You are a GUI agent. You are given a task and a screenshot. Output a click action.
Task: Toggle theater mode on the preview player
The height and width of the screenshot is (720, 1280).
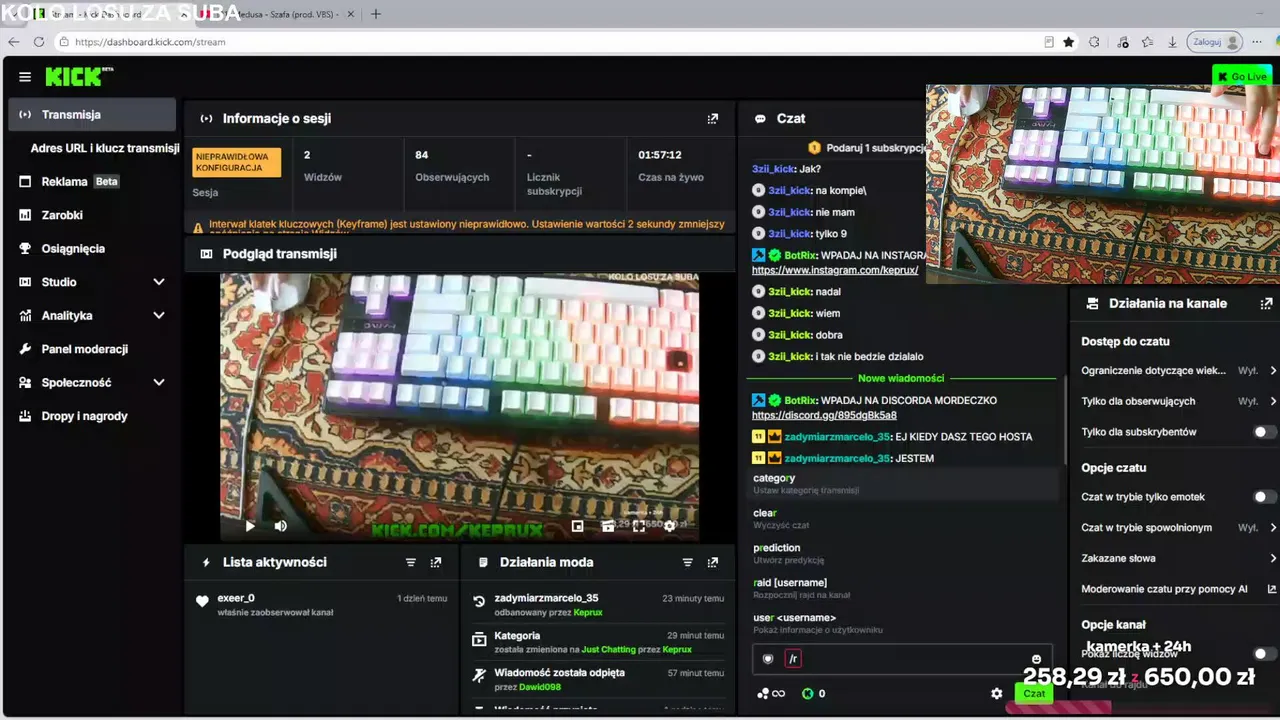coord(608,526)
